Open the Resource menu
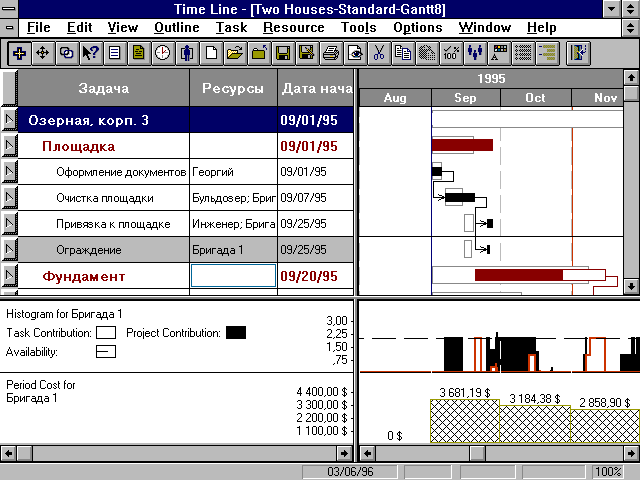640x480 pixels. click(293, 27)
